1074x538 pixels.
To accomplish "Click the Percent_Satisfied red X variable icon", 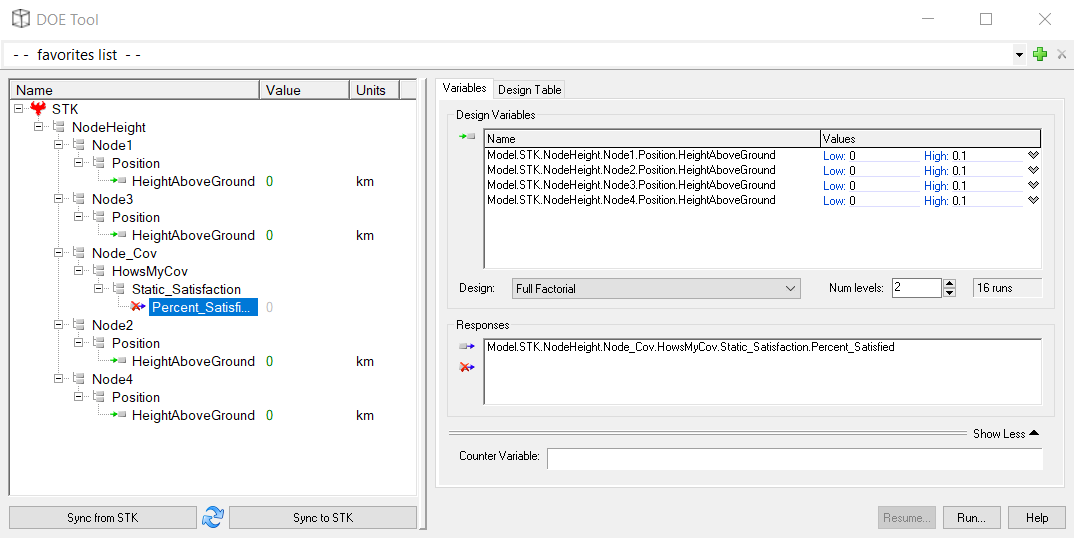I will (x=138, y=307).
